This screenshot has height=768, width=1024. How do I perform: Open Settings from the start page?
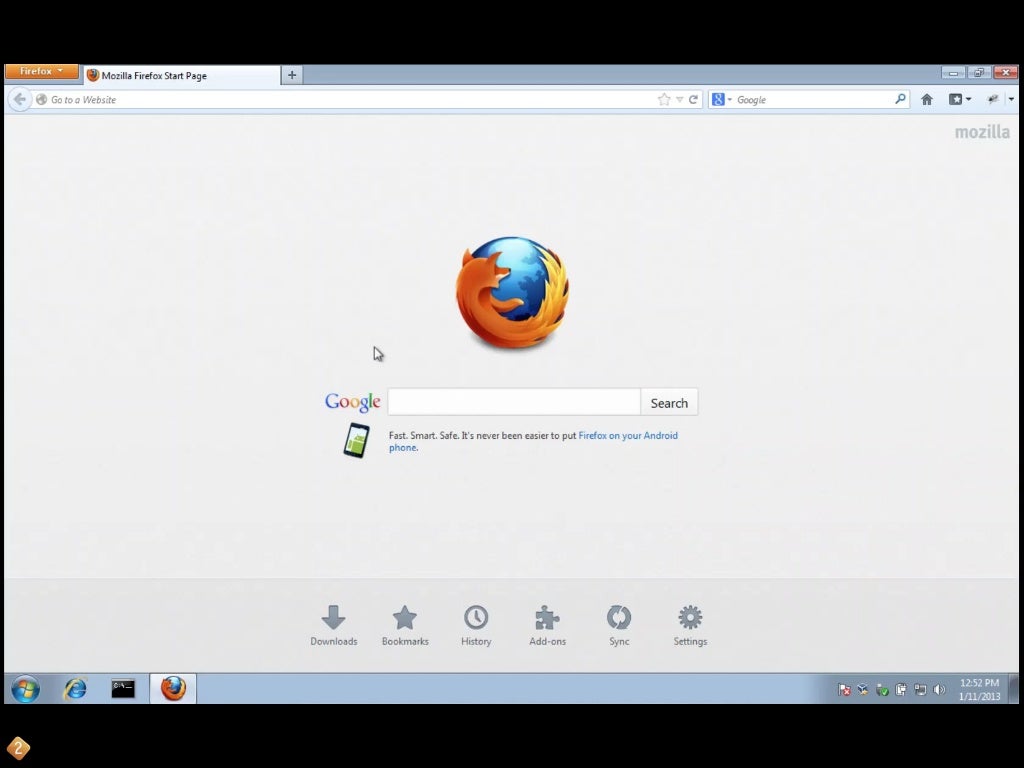pos(690,626)
